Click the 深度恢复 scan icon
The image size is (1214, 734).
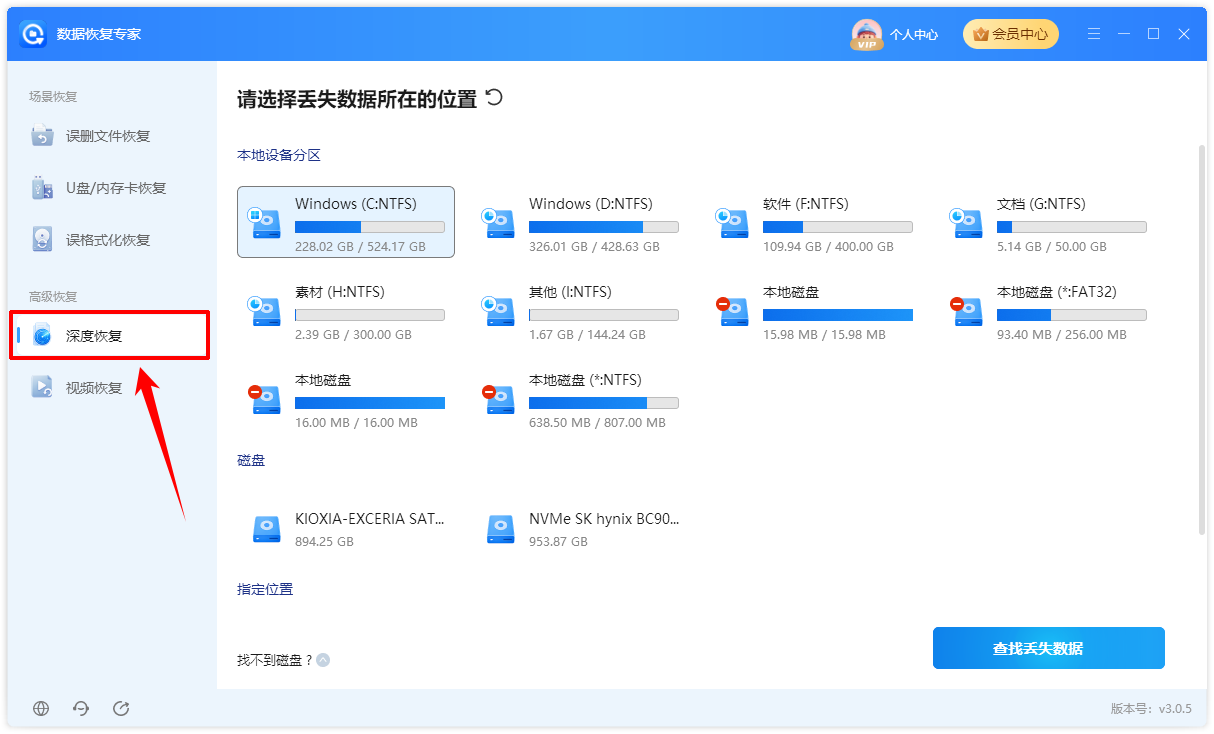click(42, 336)
